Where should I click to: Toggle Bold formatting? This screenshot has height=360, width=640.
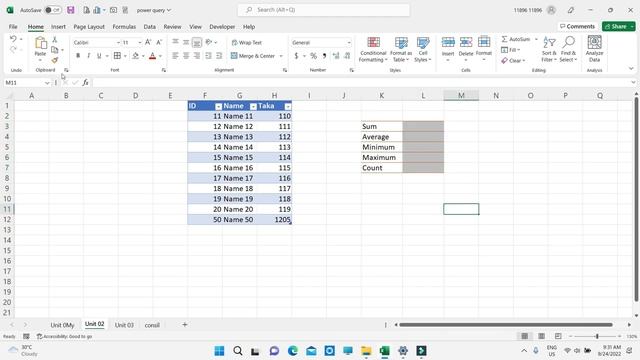pyautogui.click(x=78, y=56)
